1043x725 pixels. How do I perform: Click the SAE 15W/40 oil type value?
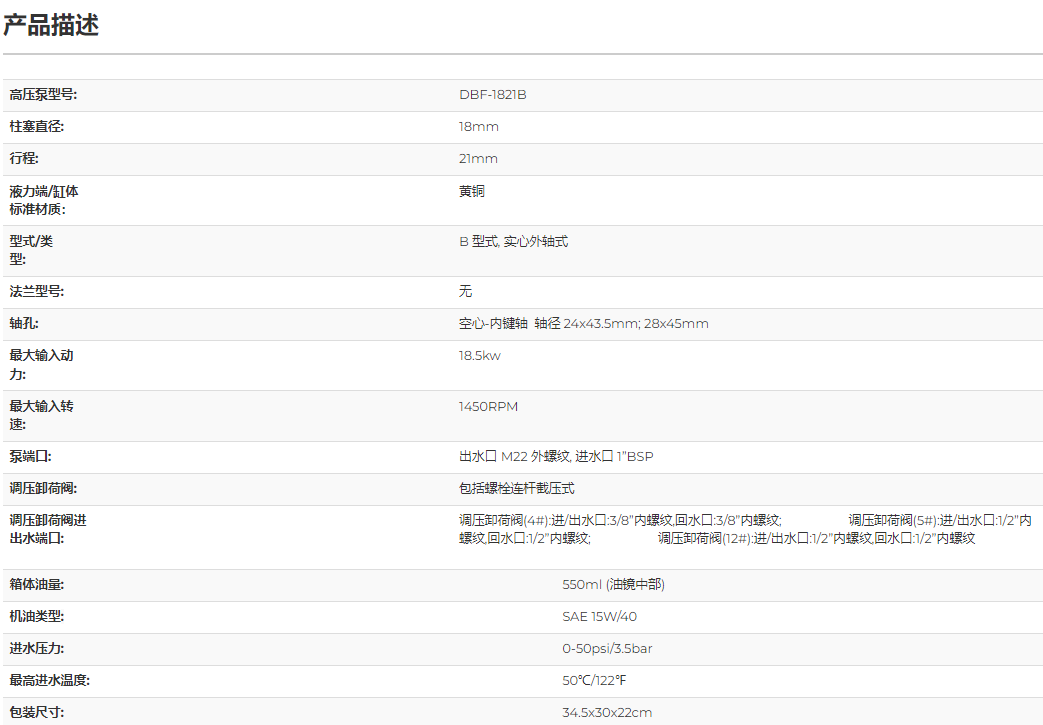click(x=599, y=617)
